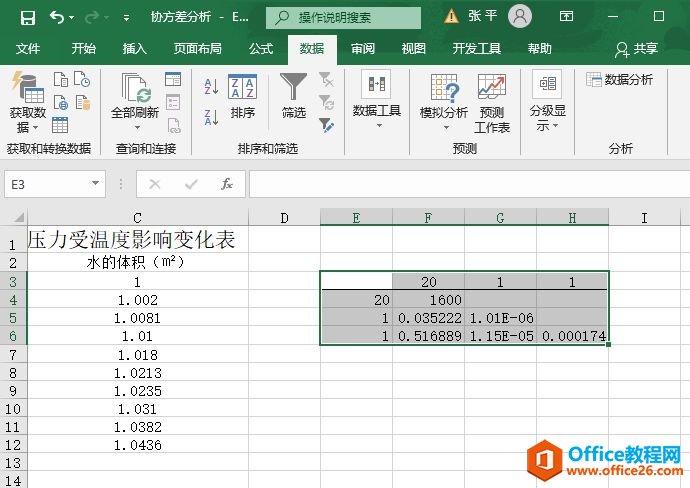Click cell with title 压力受温度影响变化表
The width and height of the screenshot is (690, 488).
138,240
